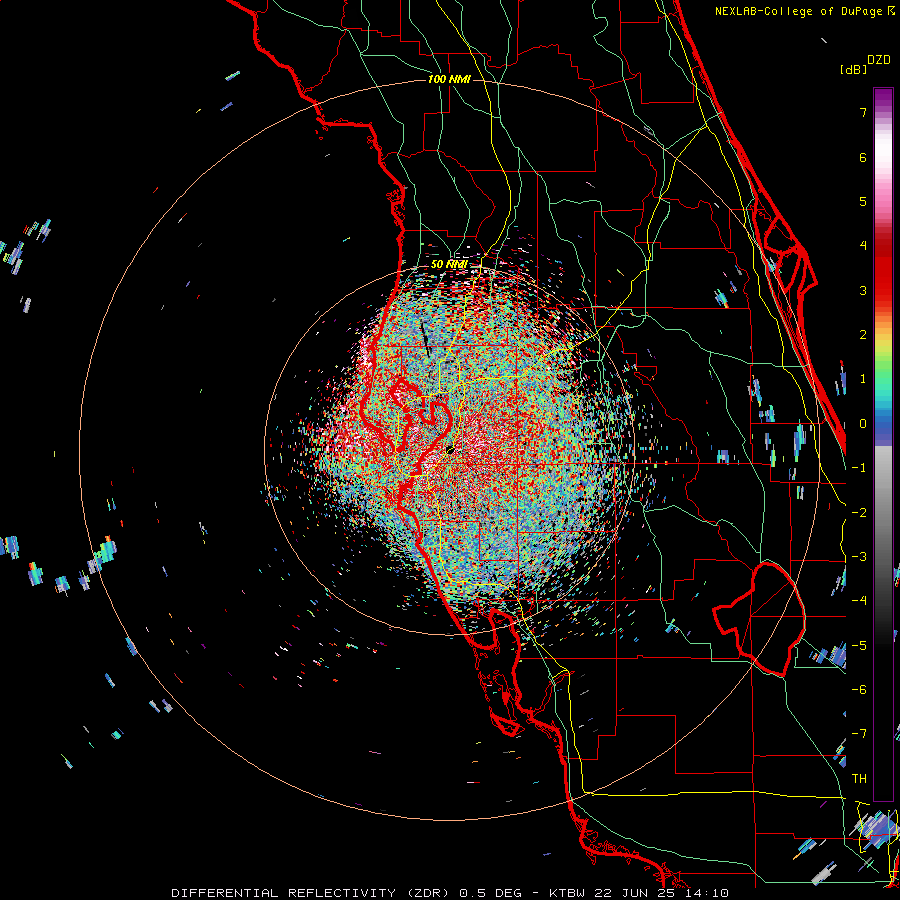Click the -3 tick label on the color scale
The width and height of the screenshot is (900, 900).
[859, 557]
